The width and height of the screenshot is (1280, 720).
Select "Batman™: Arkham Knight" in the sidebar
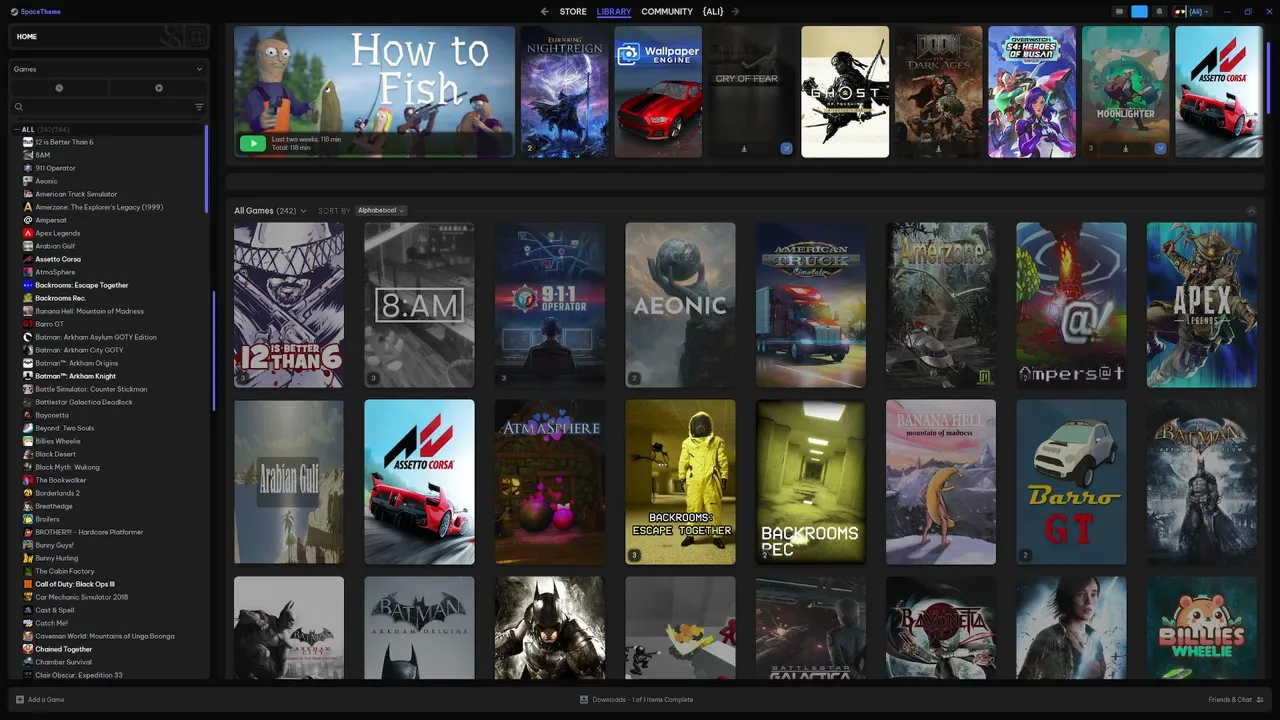[76, 376]
